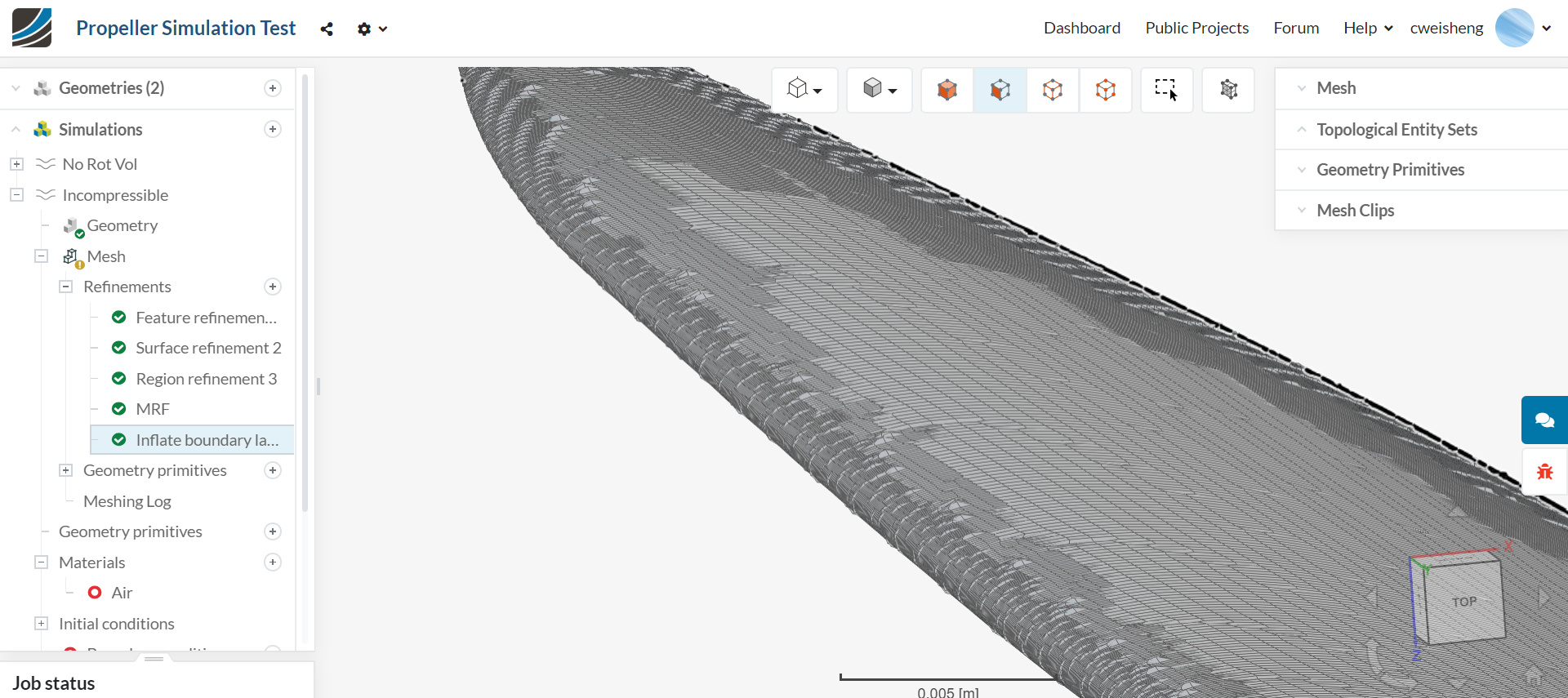The width and height of the screenshot is (1568, 698).
Task: Enable the select volumes mode
Action: (x=947, y=89)
